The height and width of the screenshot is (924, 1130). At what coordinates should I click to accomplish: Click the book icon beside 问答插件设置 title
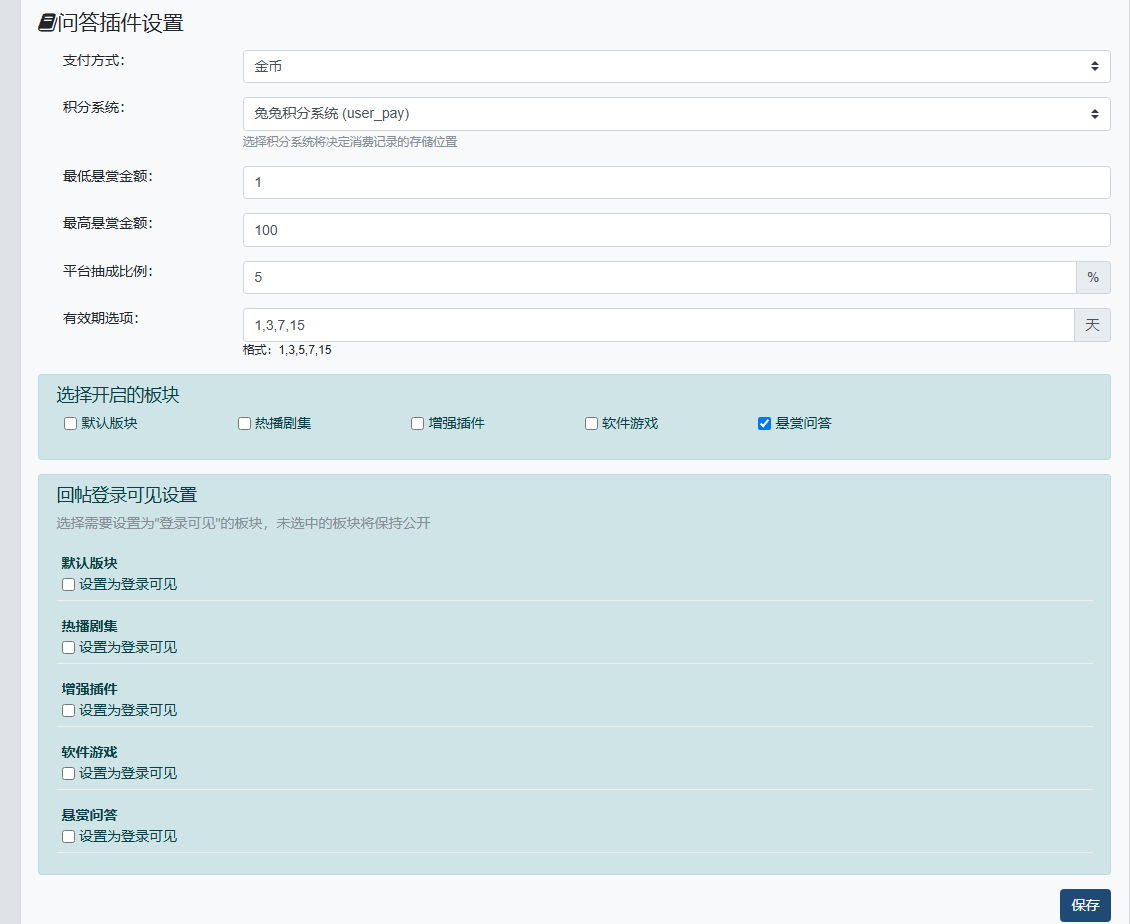tap(46, 23)
